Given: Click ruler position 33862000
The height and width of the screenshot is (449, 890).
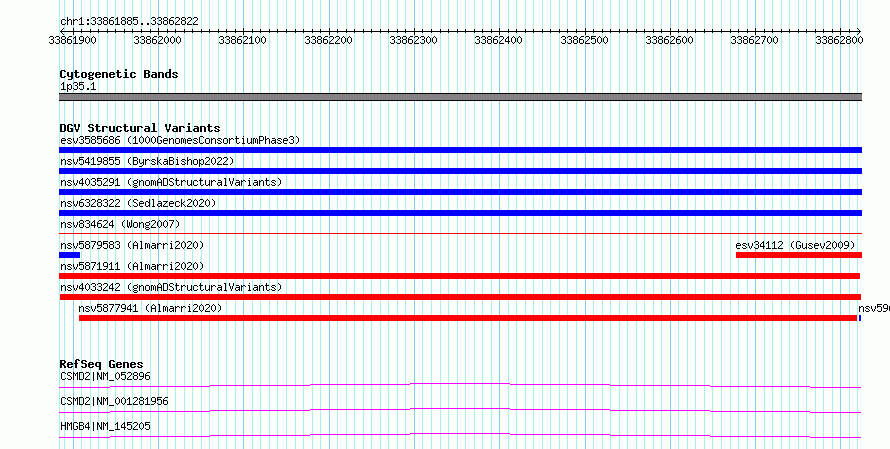Looking at the screenshot, I should (157, 40).
